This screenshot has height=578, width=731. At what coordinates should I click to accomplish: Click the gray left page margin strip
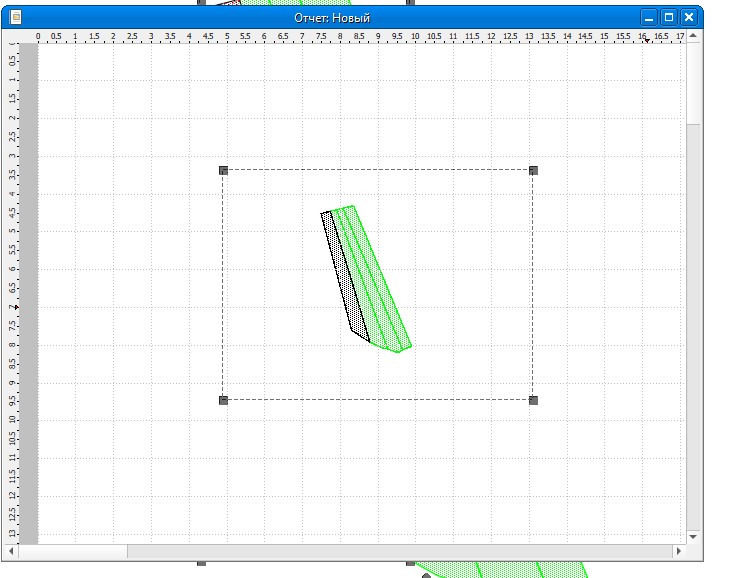(29, 300)
